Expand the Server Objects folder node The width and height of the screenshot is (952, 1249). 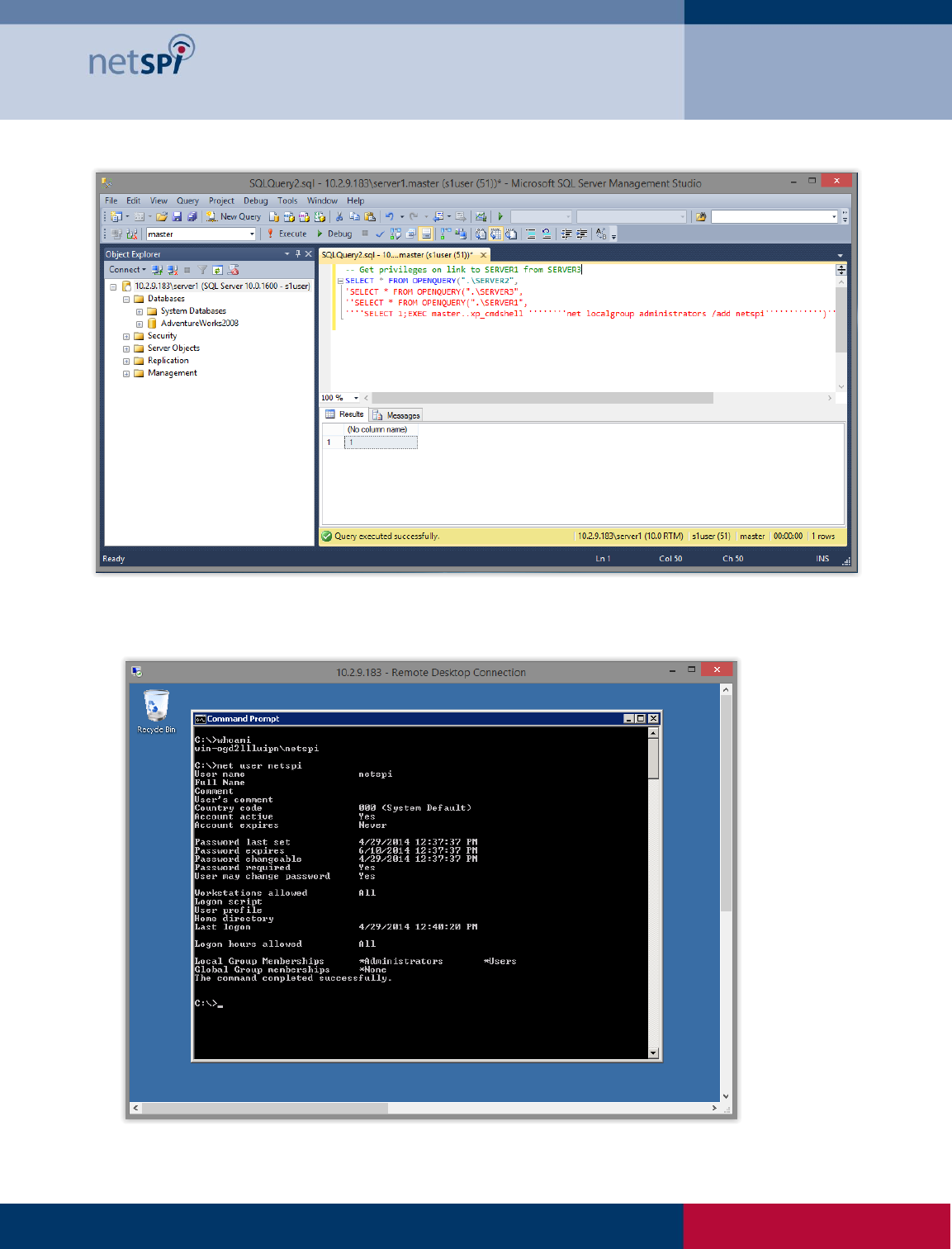pyautogui.click(x=126, y=348)
